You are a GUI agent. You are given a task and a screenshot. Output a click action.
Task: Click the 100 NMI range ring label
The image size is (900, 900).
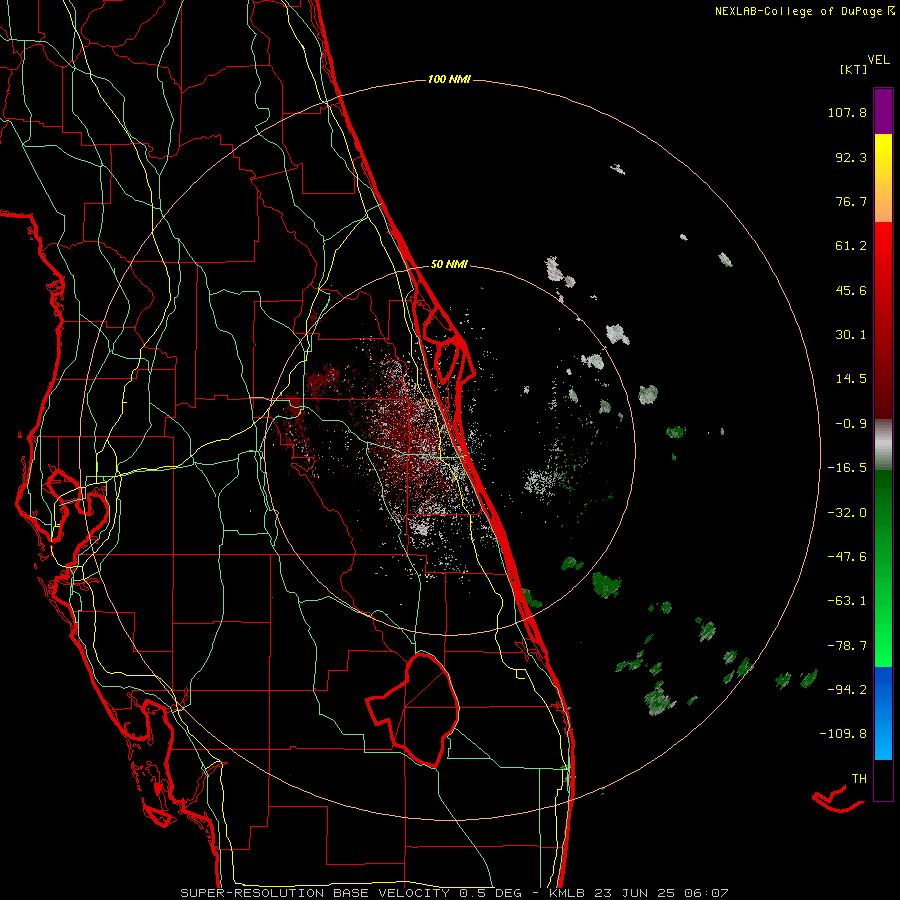449,79
